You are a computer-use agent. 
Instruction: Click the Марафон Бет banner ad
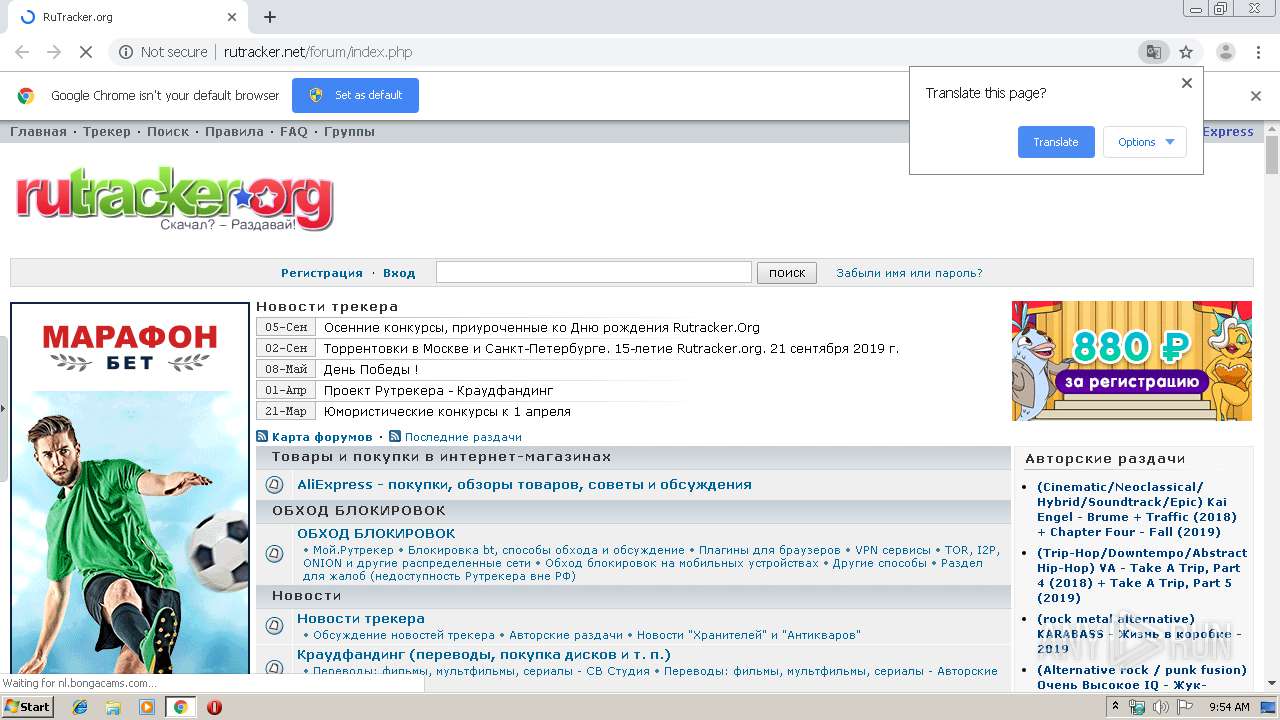coord(130,488)
